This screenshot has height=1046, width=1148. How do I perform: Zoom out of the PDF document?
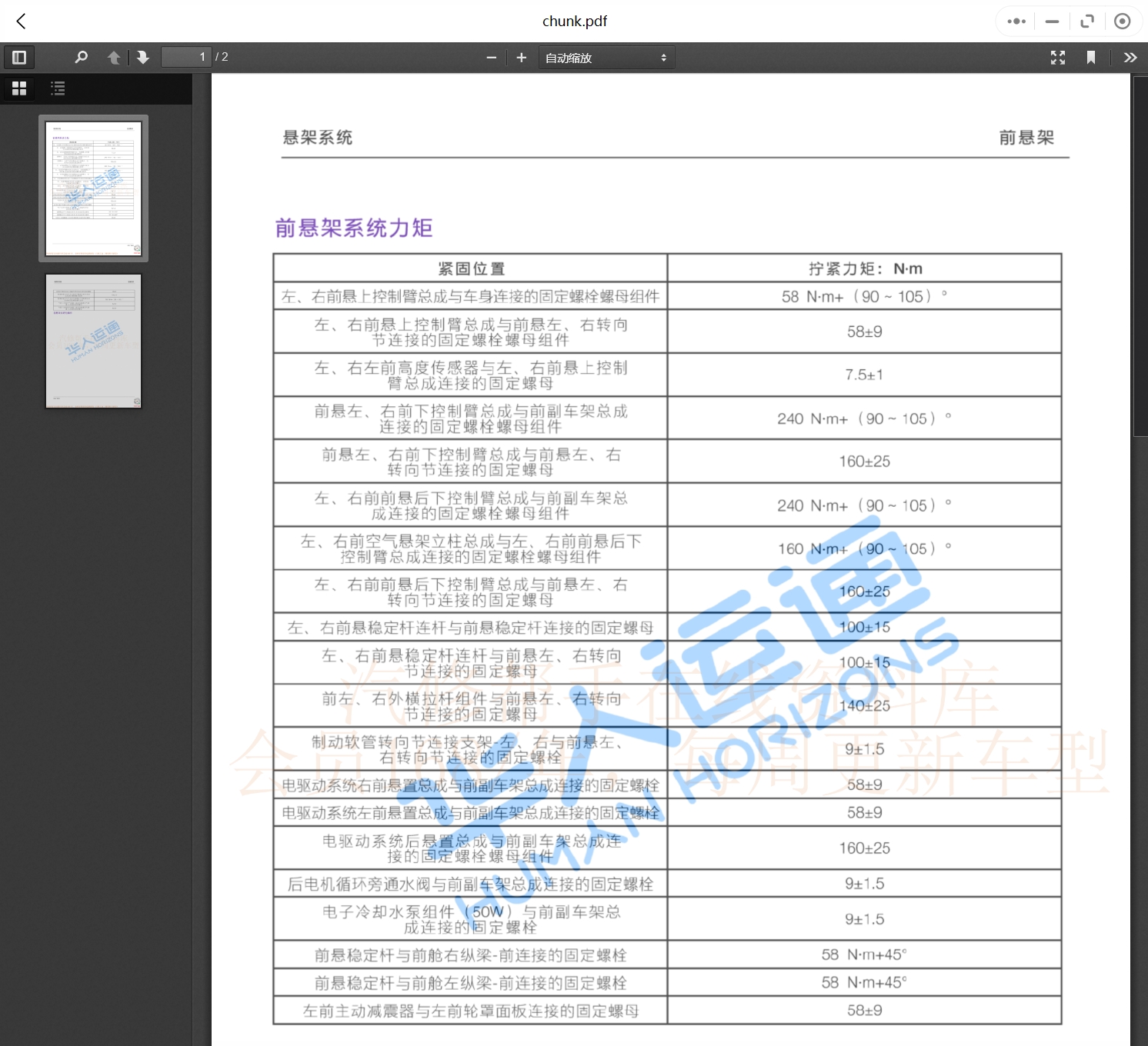(x=492, y=57)
